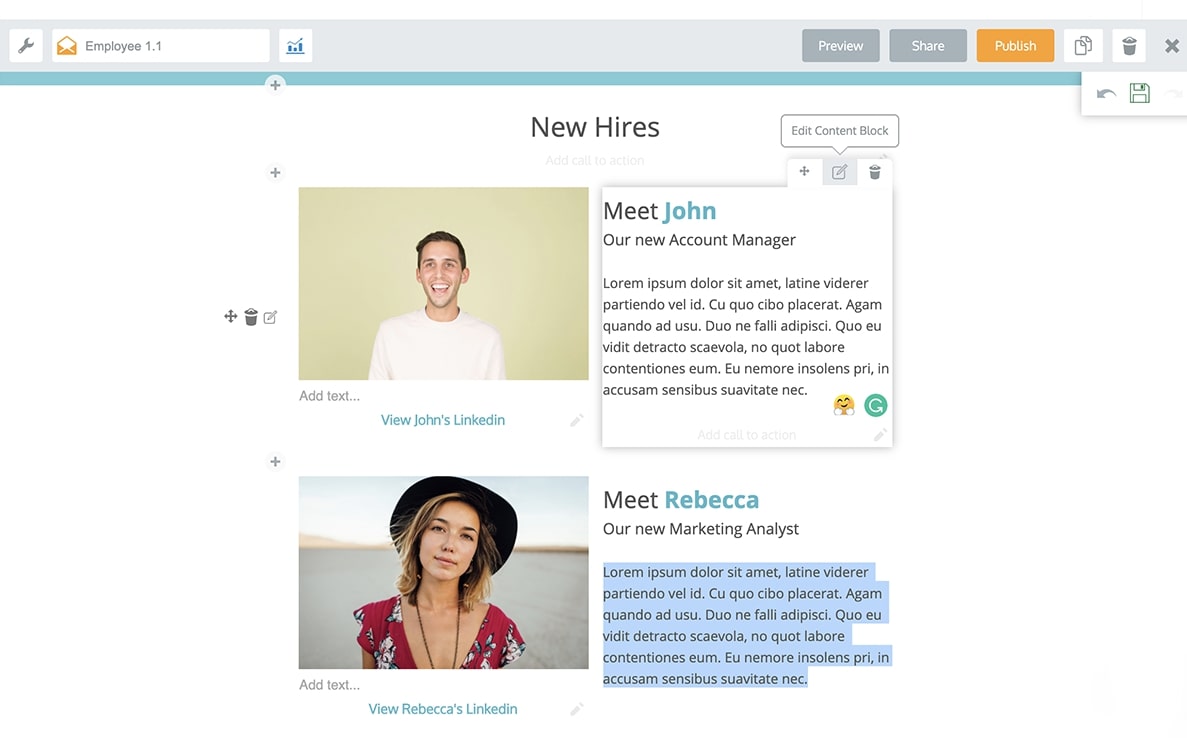Open email settings with the wrench icon
The height and width of the screenshot is (738, 1187).
point(25,45)
